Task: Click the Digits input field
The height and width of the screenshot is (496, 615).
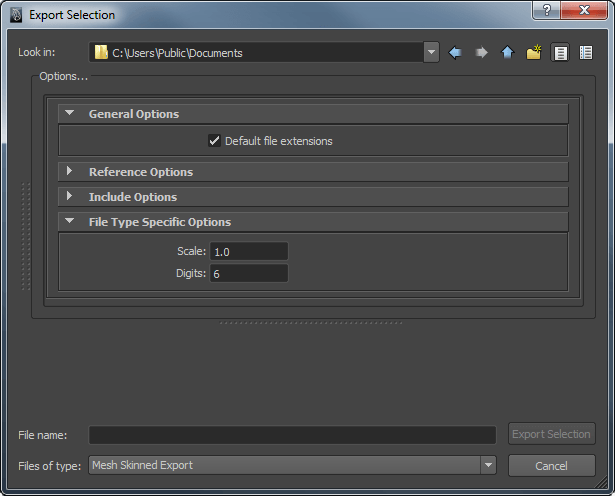Action: 249,273
